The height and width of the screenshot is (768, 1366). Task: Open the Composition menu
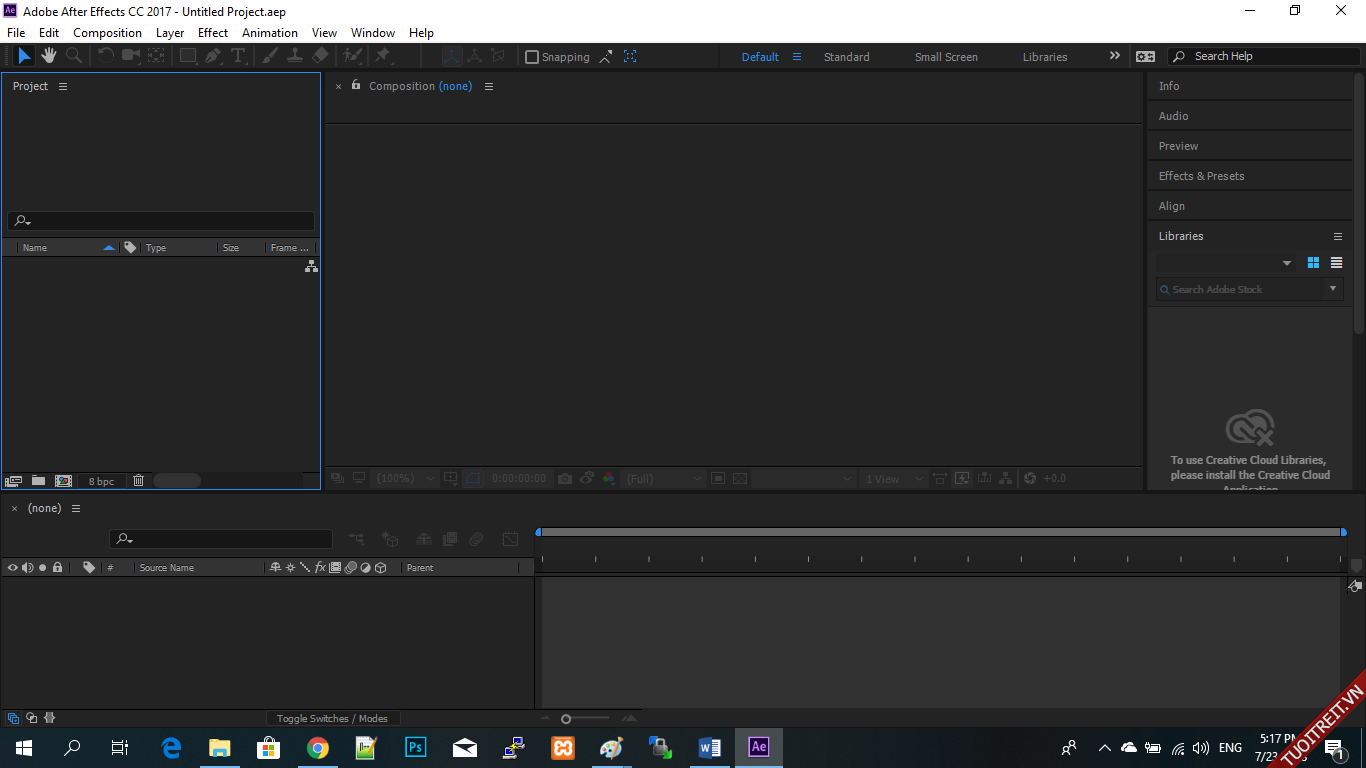[107, 33]
